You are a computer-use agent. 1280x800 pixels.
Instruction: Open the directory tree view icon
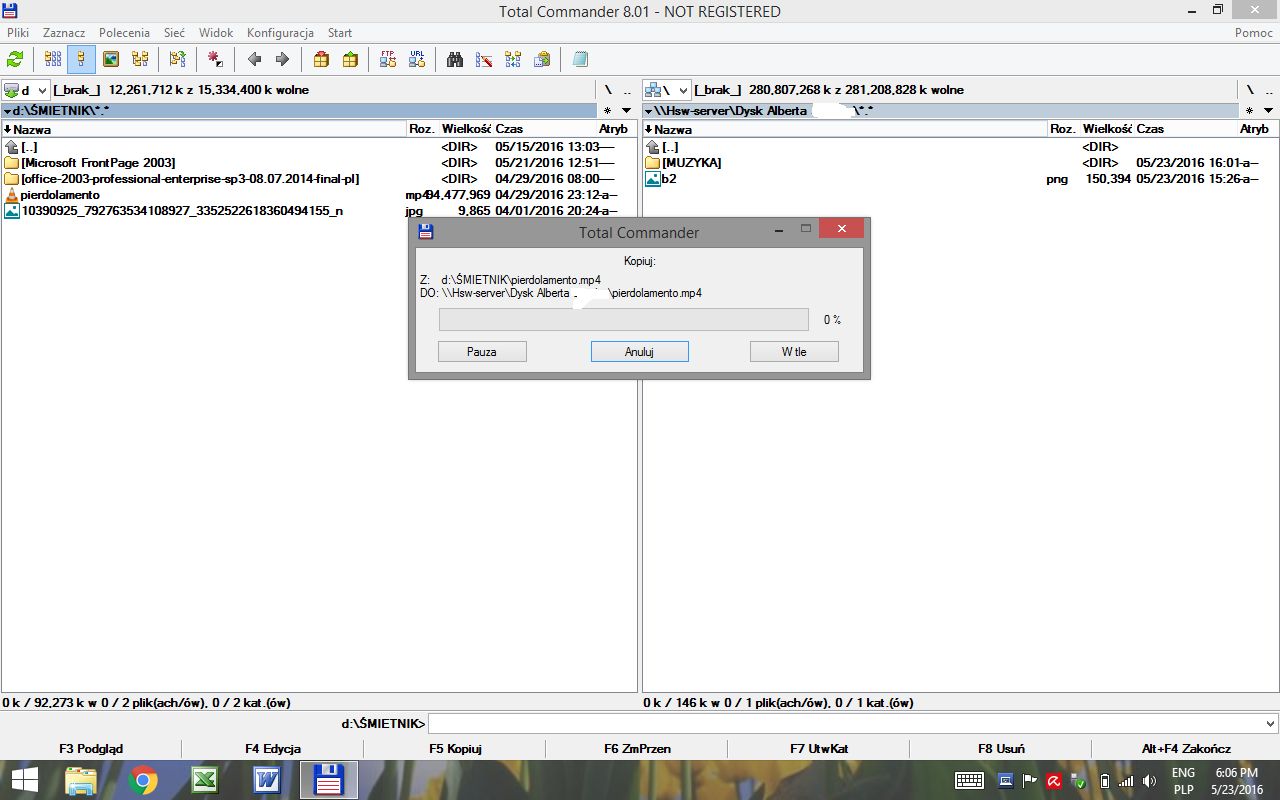tap(140, 59)
